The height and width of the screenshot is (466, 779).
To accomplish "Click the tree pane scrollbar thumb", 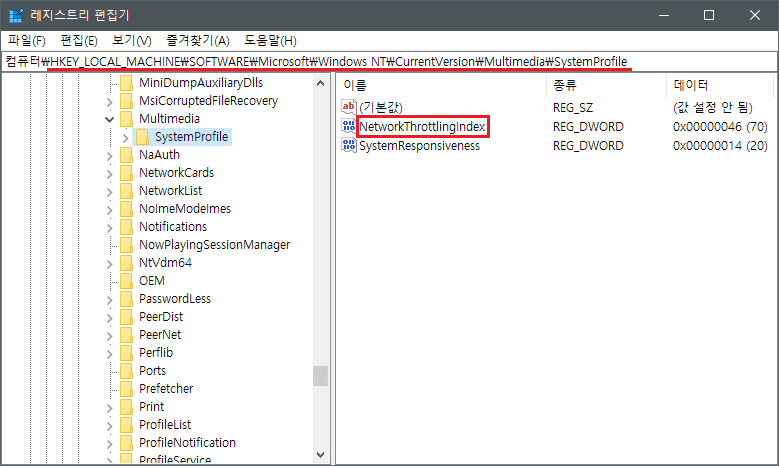I will click(320, 376).
